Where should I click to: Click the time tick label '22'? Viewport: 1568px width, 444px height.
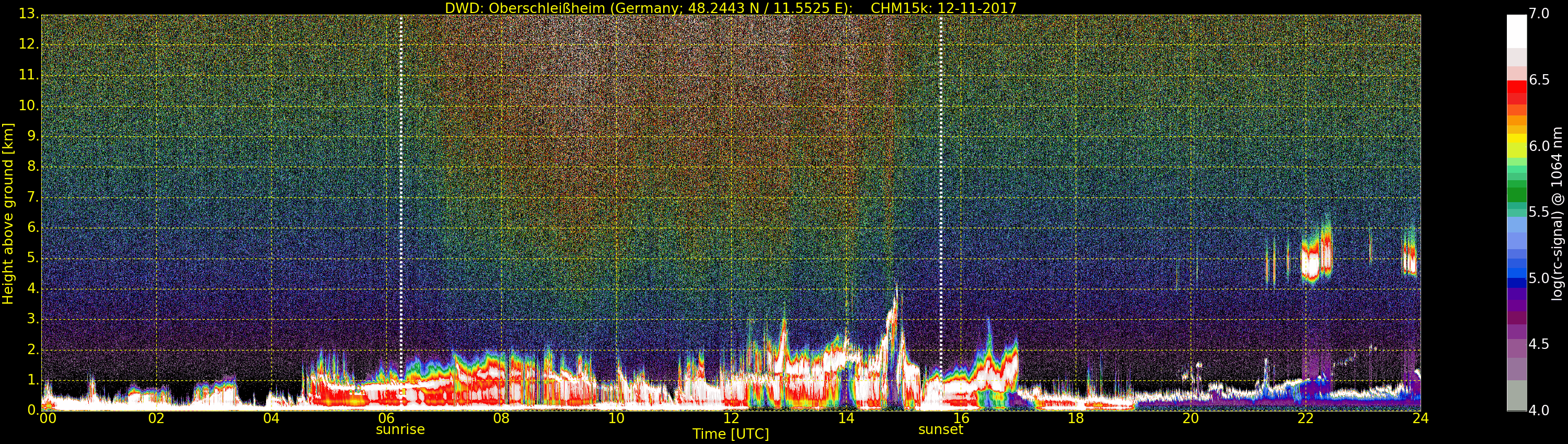tap(1306, 418)
